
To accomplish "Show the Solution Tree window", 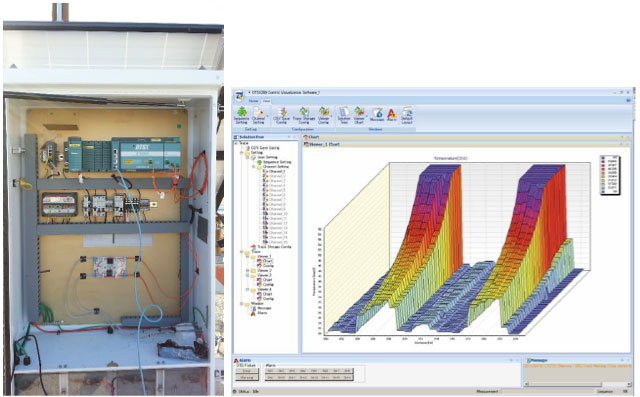I will 344,115.
